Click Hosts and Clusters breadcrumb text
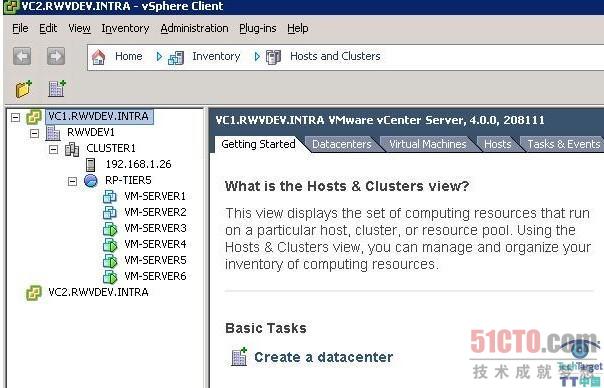 tap(335, 56)
